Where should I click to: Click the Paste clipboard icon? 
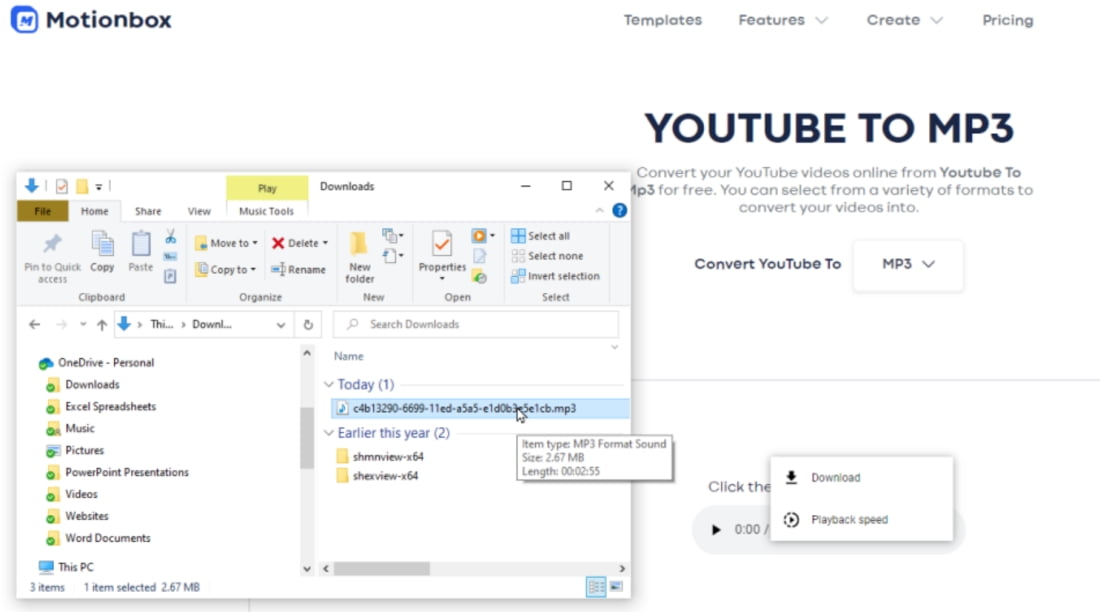tap(141, 244)
